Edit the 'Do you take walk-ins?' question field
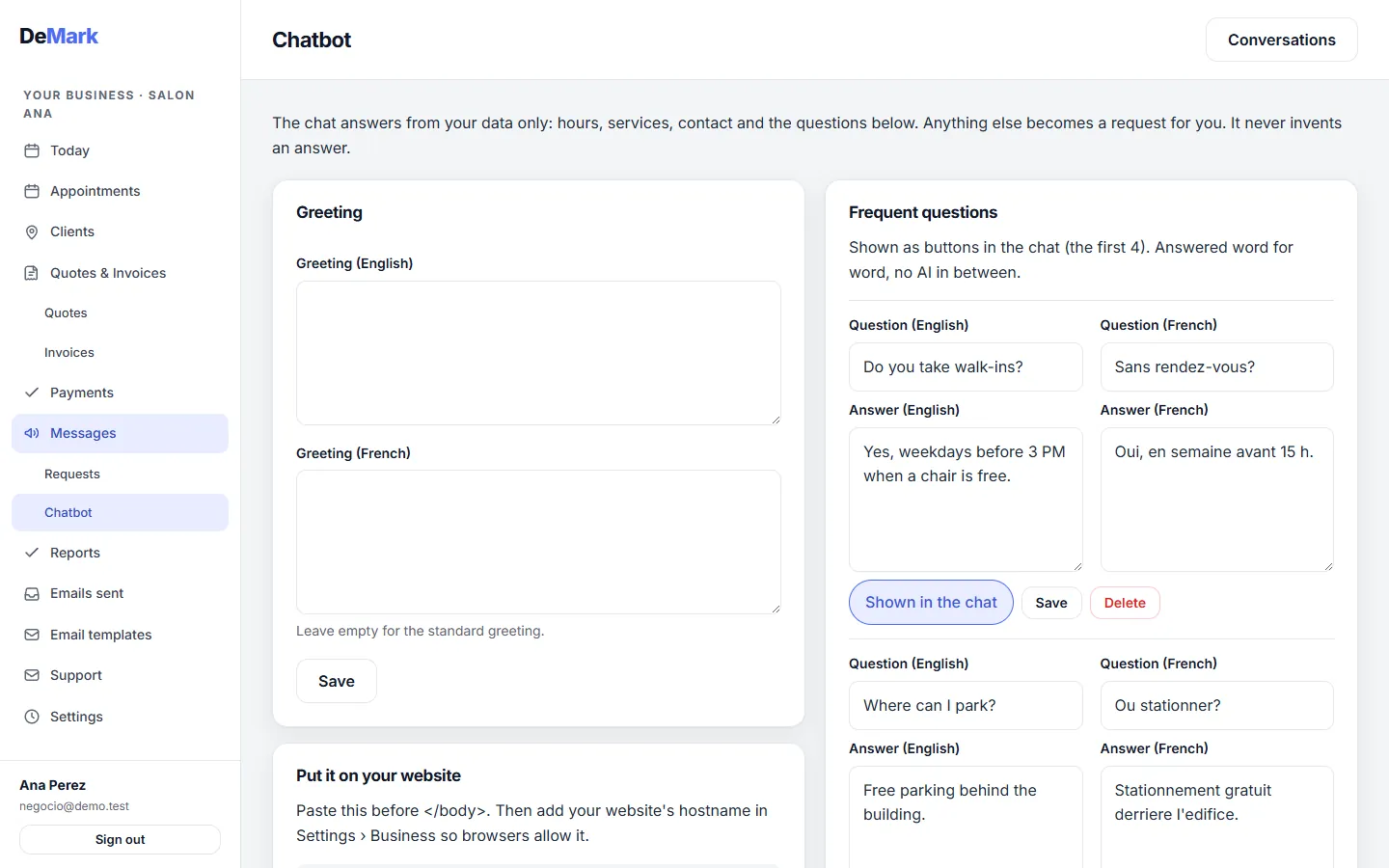This screenshot has height=868, width=1389. coord(966,366)
